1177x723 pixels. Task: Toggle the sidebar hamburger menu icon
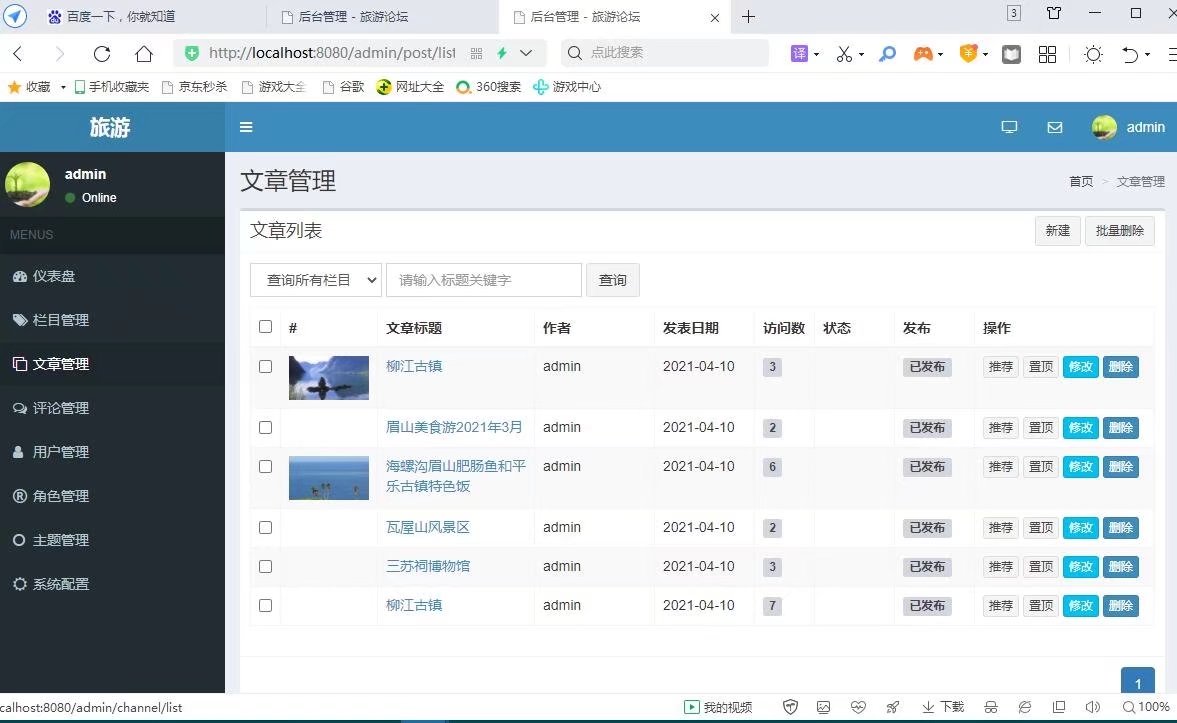246,127
